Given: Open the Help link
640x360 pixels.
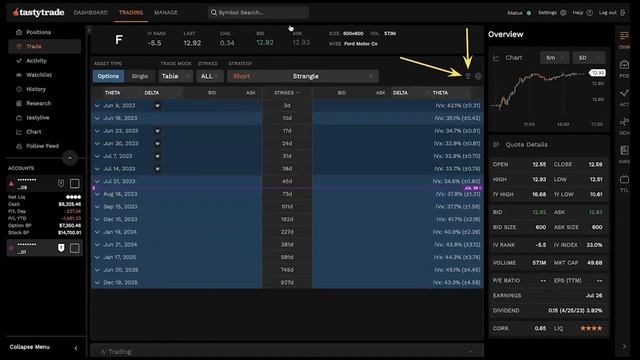Looking at the screenshot, I should point(582,13).
